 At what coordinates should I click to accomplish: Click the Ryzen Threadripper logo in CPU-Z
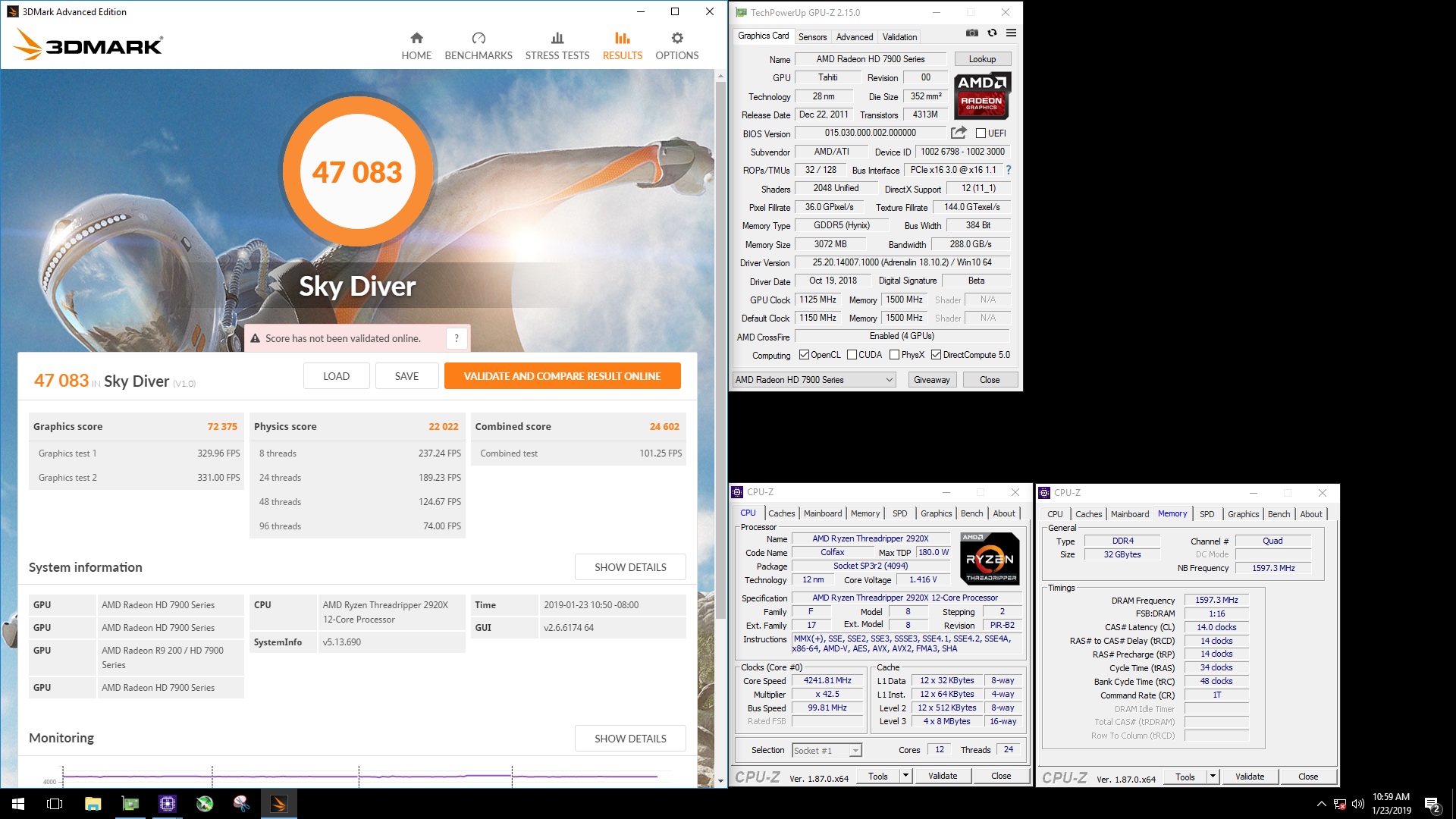(x=990, y=559)
